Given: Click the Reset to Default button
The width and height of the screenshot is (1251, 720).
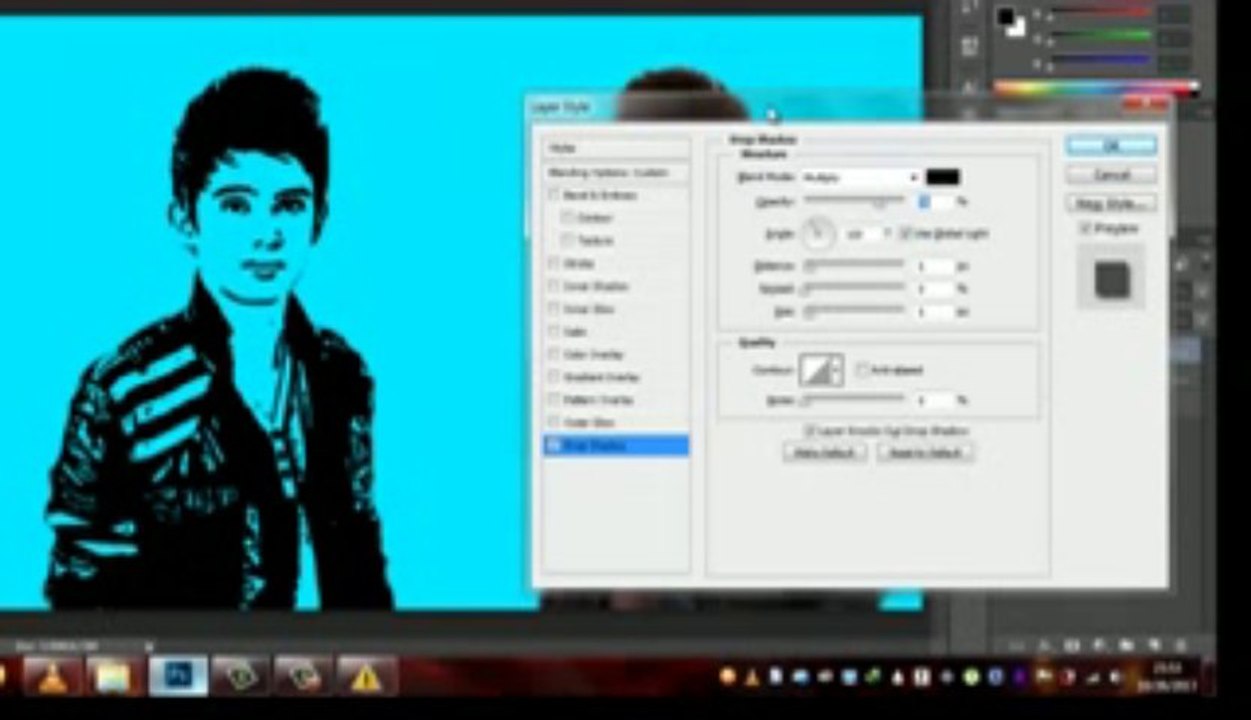Looking at the screenshot, I should pyautogui.click(x=926, y=453).
